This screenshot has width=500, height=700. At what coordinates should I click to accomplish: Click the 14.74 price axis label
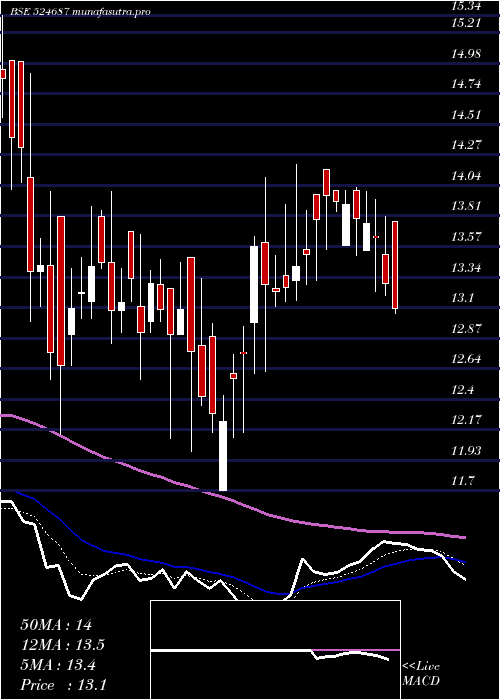466,84
